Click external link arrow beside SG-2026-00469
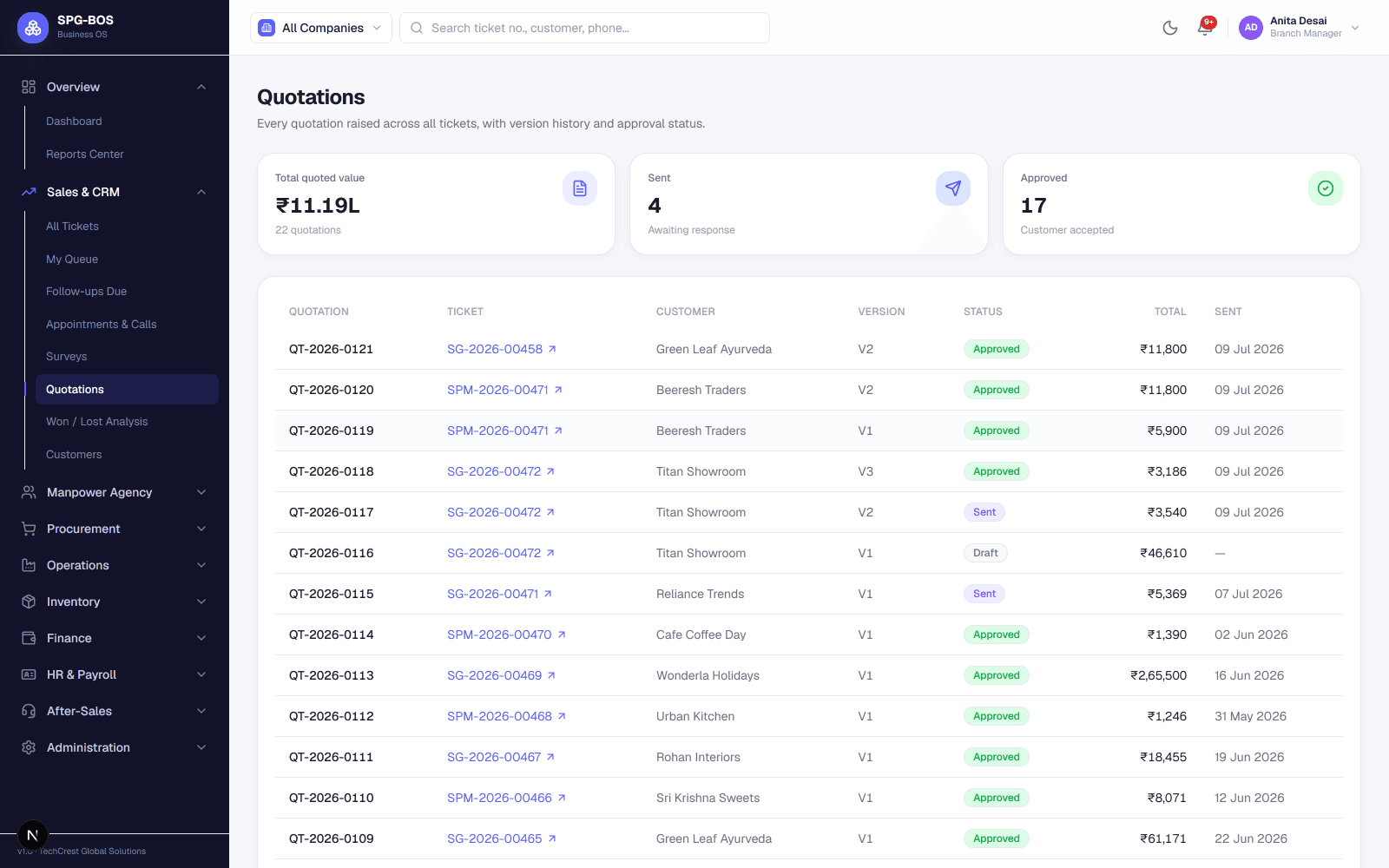 coord(551,675)
